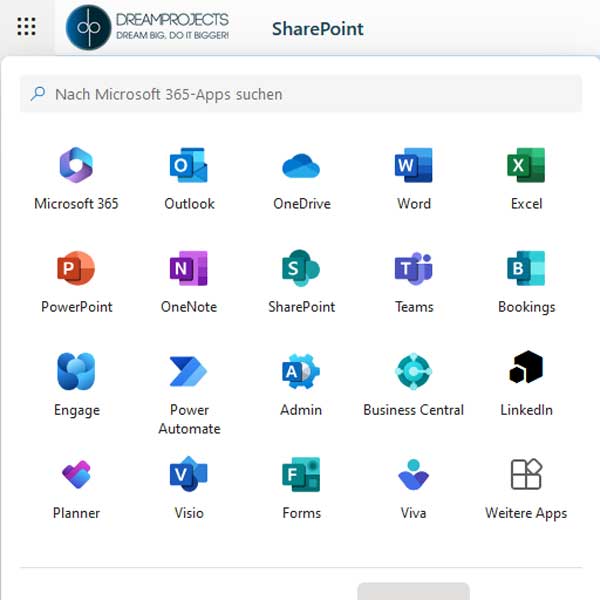Viewport: 600px width, 600px height.
Task: Open the OneNote app
Action: 189,282
